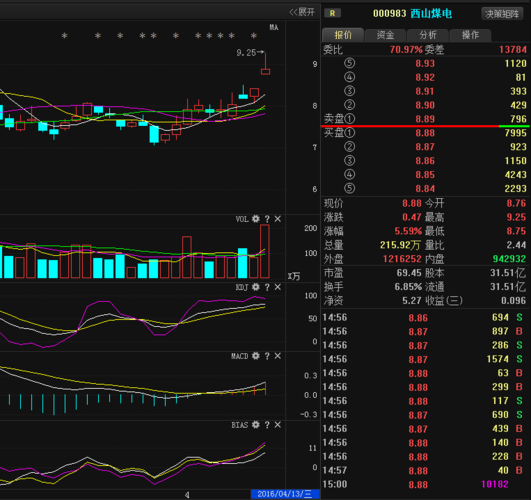Click the 委比 70.97% value
Viewport: 531px width, 500px height.
(x=406, y=49)
